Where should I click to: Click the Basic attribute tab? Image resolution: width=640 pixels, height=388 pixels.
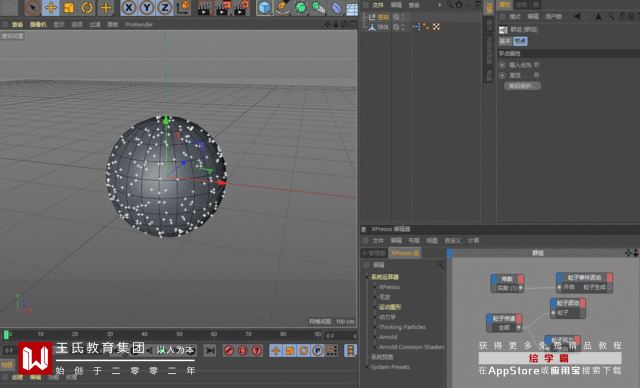[x=505, y=41]
